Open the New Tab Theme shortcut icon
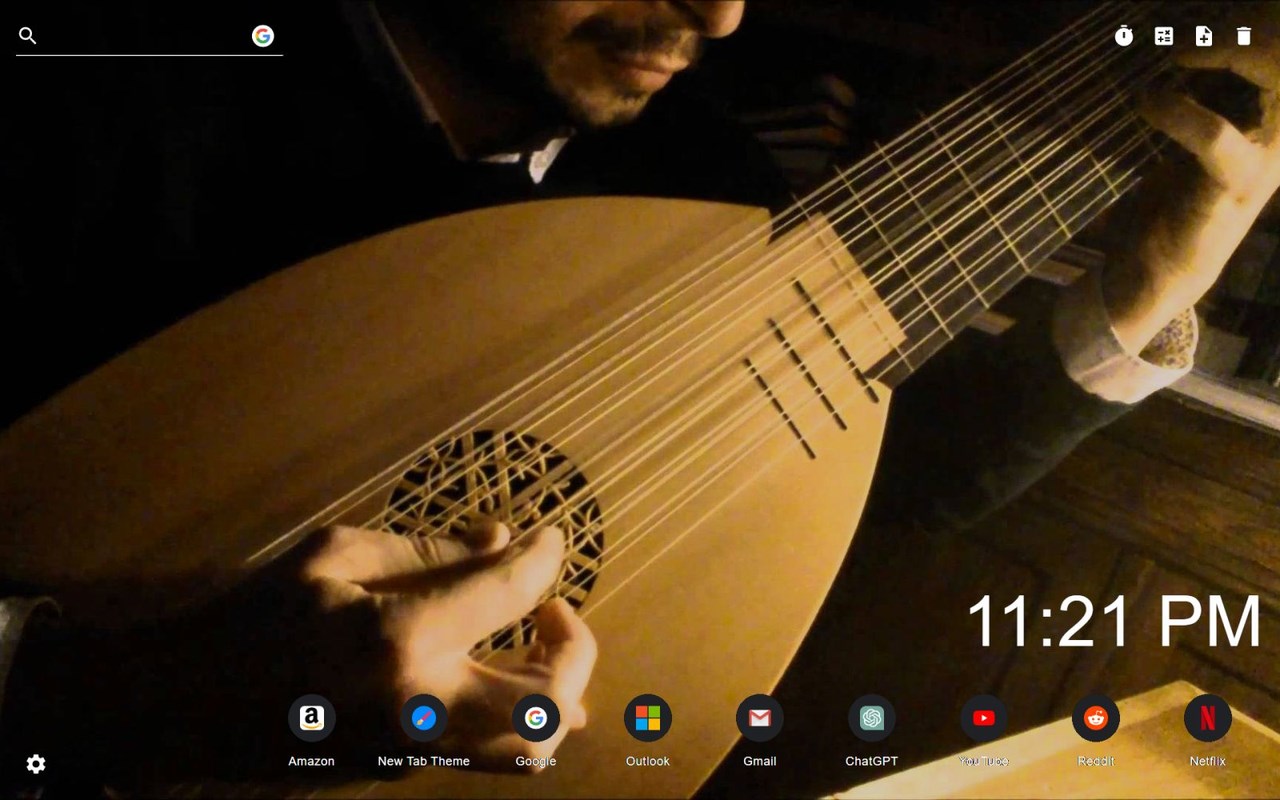The image size is (1280, 800). [x=424, y=718]
